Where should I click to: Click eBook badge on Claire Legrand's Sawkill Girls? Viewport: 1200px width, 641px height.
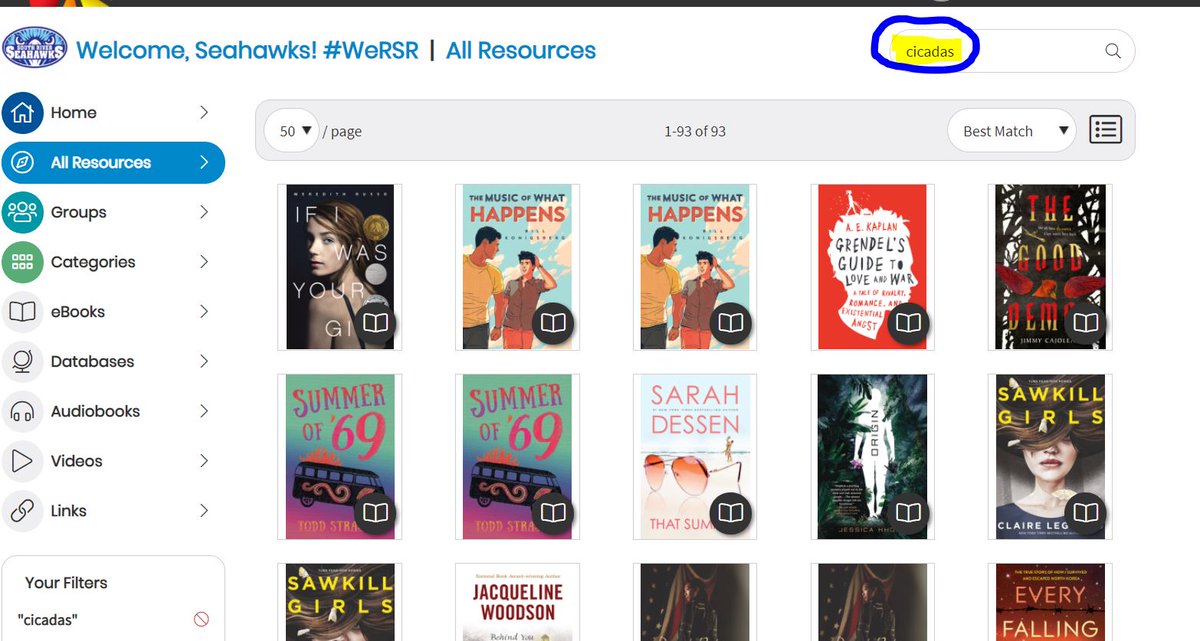(x=1086, y=514)
